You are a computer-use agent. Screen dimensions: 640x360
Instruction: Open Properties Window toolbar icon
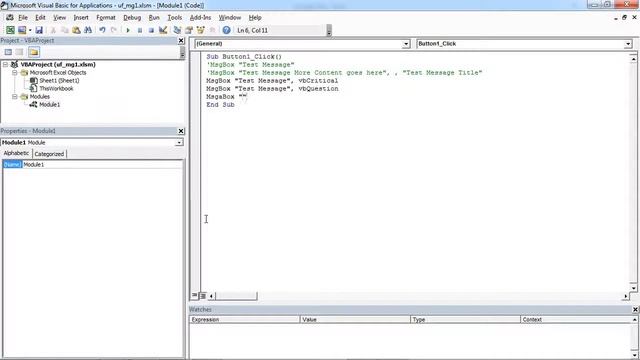(x=189, y=30)
